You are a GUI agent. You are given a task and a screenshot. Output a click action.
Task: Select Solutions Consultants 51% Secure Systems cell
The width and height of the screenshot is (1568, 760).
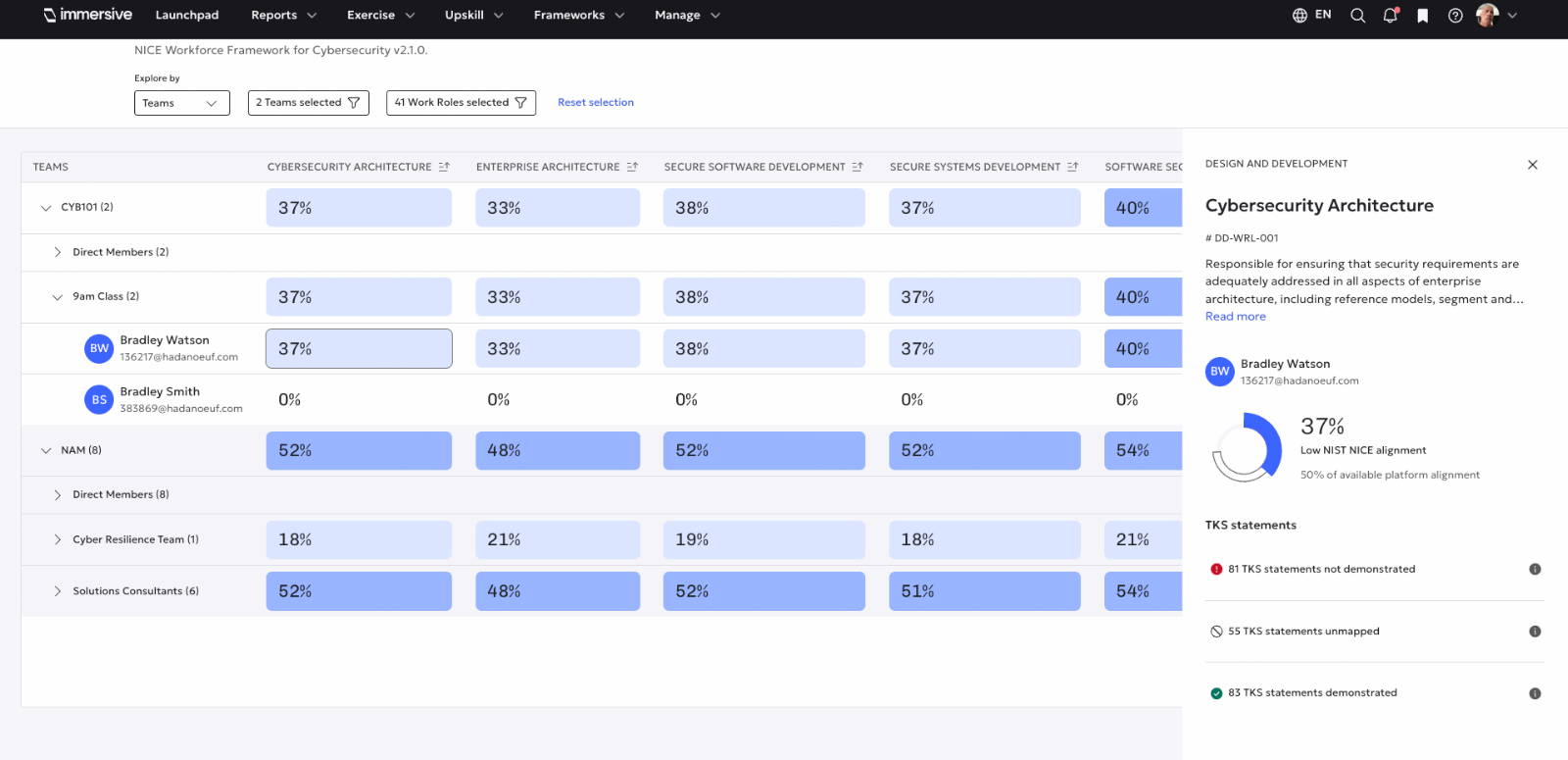pos(985,591)
